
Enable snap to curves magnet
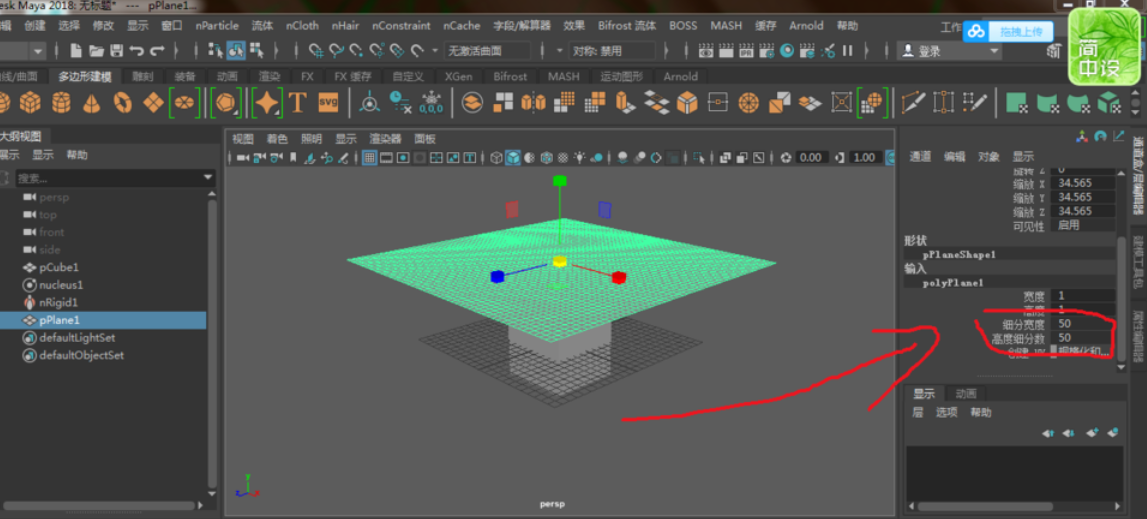pos(336,51)
